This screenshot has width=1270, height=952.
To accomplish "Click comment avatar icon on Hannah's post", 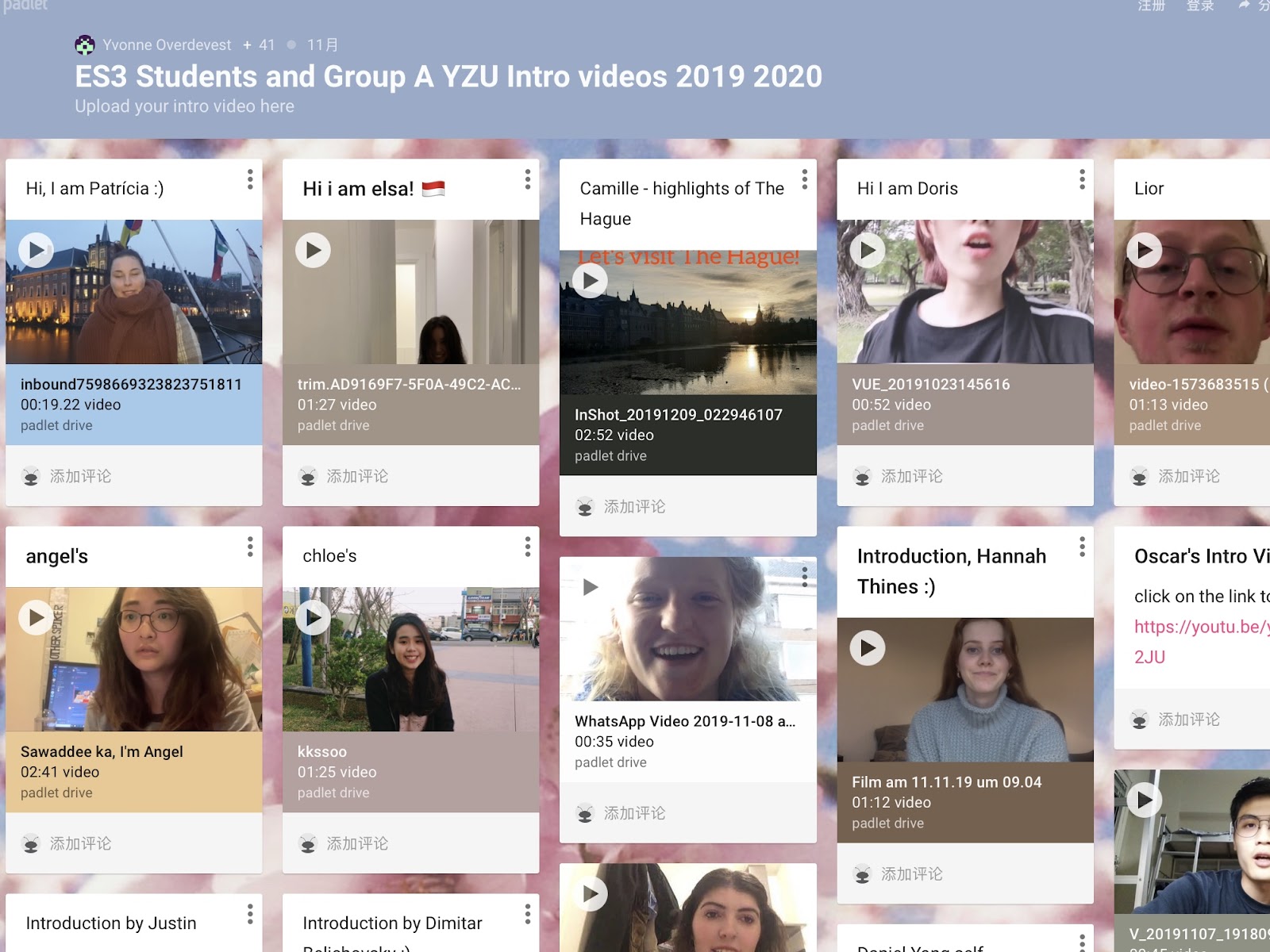I will click(862, 874).
